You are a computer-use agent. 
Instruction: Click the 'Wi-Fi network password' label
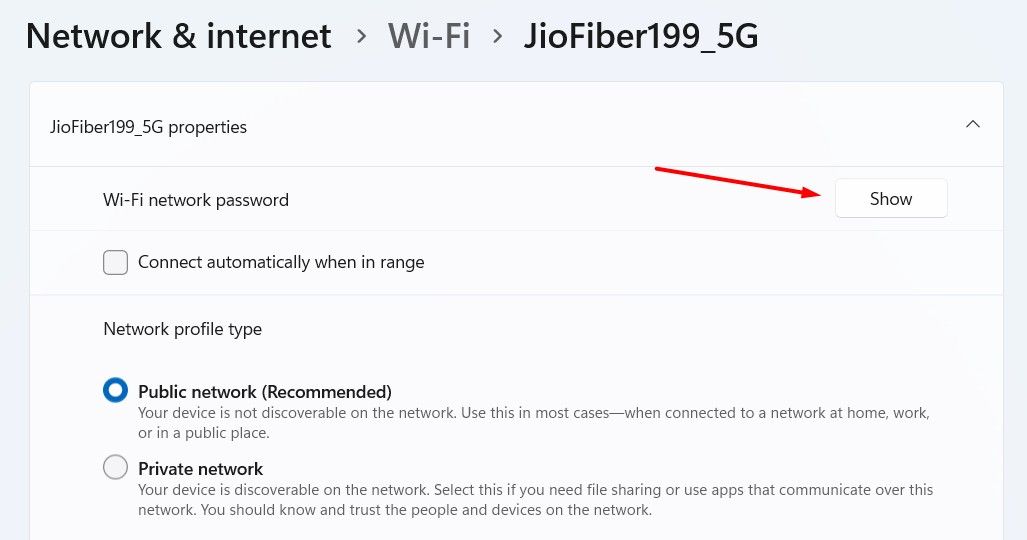point(196,200)
